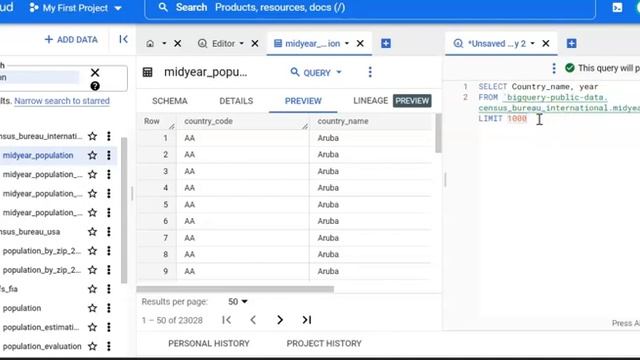Viewport: 640px width, 360px height.
Task: Expand the home tab dropdown arrow
Action: click(x=164, y=43)
